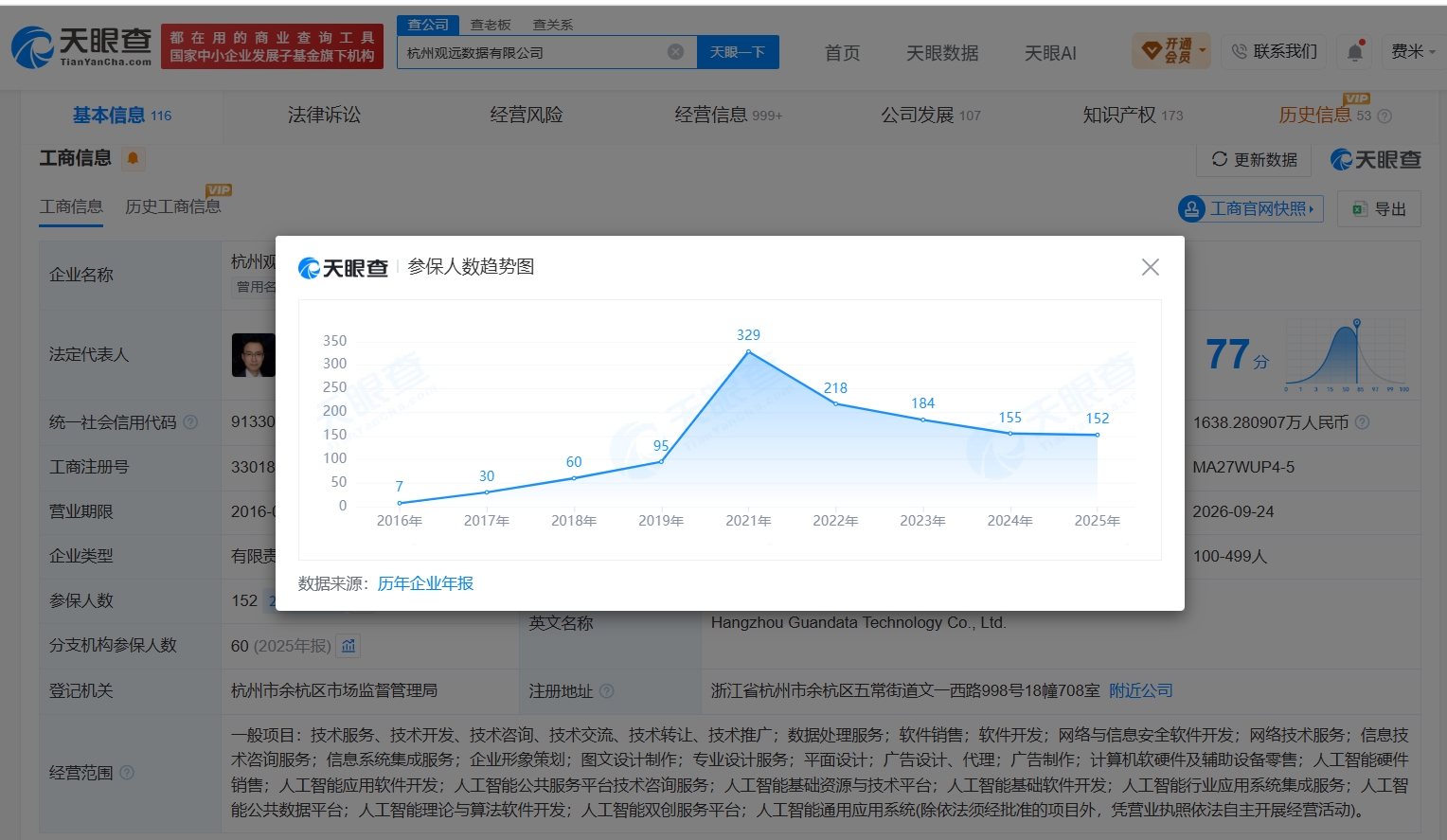
Task: Switch to the 经营信息 tab
Action: (728, 116)
